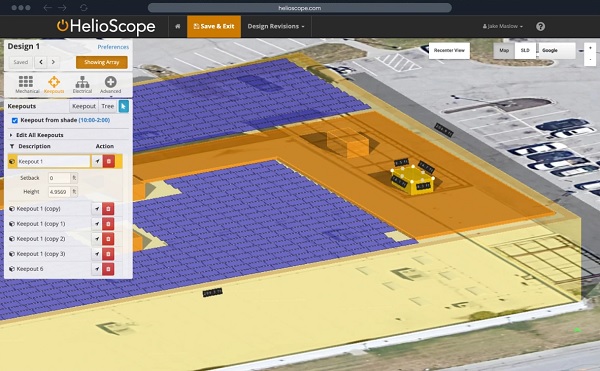
Task: Step back with the undo arrow
Action: pos(41,62)
